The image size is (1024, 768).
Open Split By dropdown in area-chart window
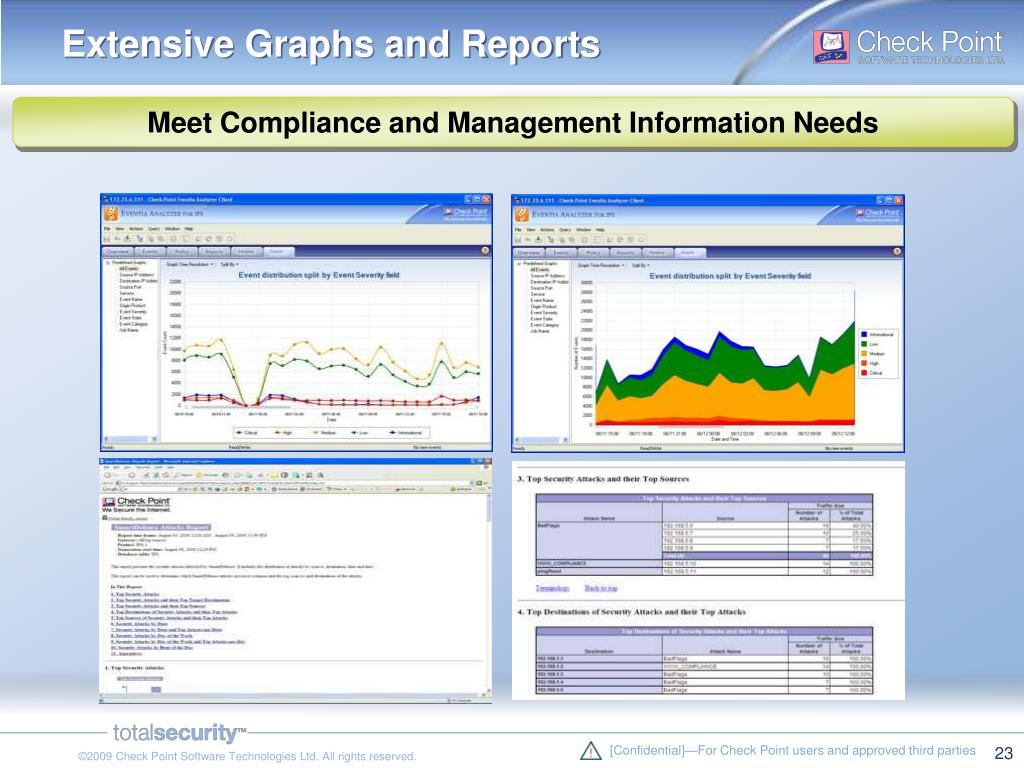[641, 265]
